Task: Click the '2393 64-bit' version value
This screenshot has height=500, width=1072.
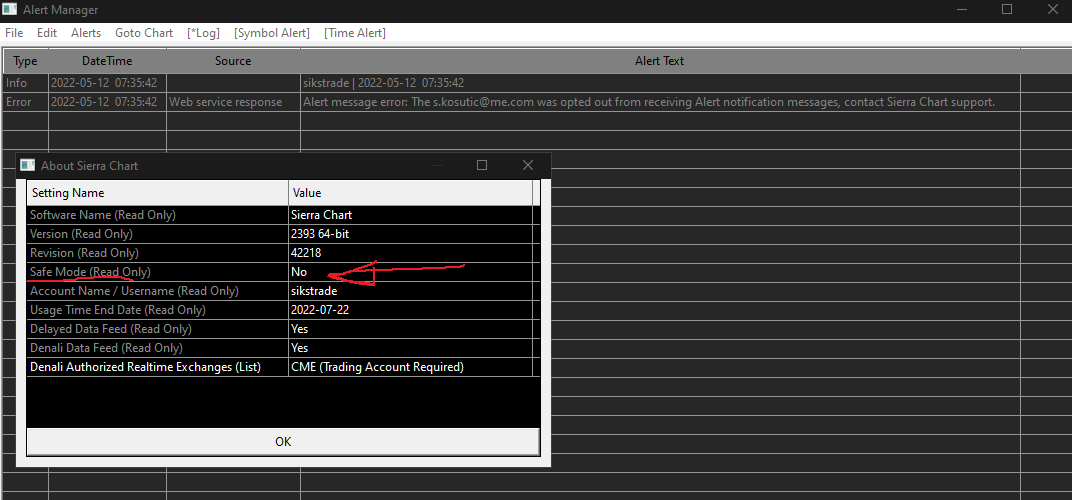Action: 410,234
